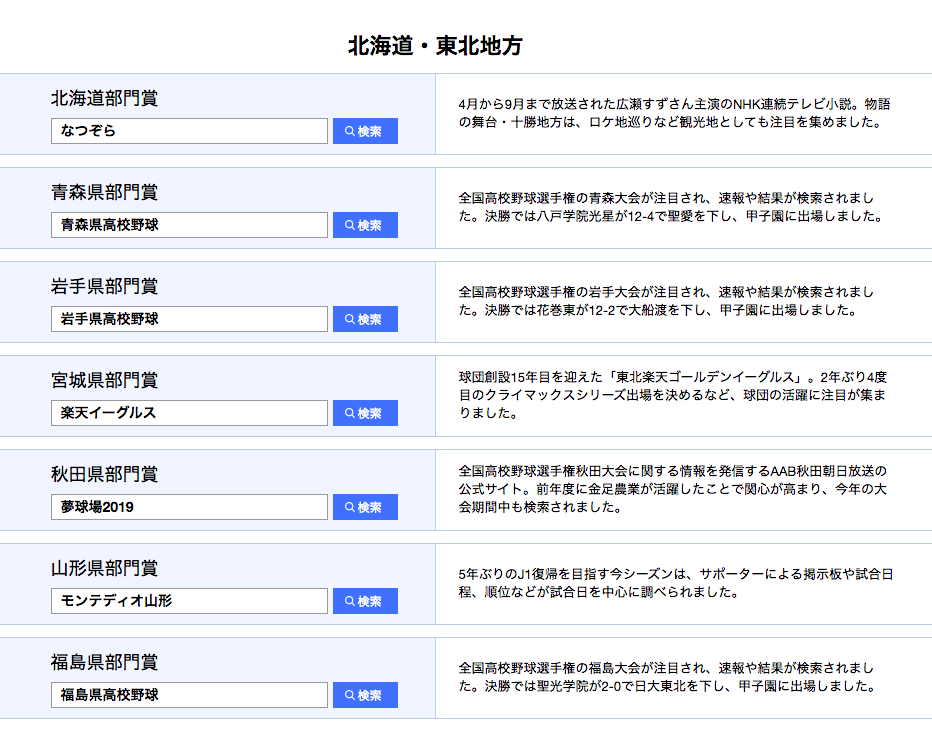Click into the 青森県高校野球 text box
Image resolution: width=932 pixels, height=735 pixels.
(189, 225)
